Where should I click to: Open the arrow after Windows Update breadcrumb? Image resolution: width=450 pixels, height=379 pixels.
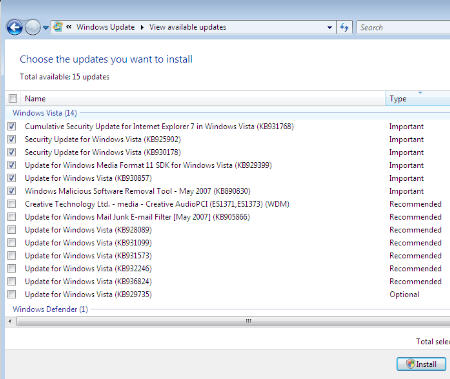[x=142, y=27]
